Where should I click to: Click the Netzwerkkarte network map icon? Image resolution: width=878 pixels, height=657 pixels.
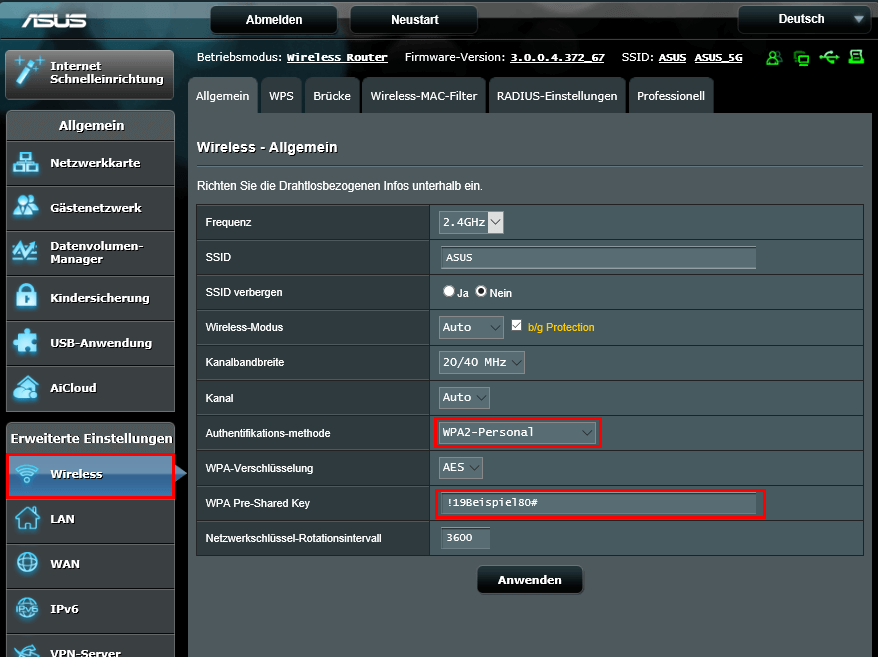pyautogui.click(x=25, y=163)
